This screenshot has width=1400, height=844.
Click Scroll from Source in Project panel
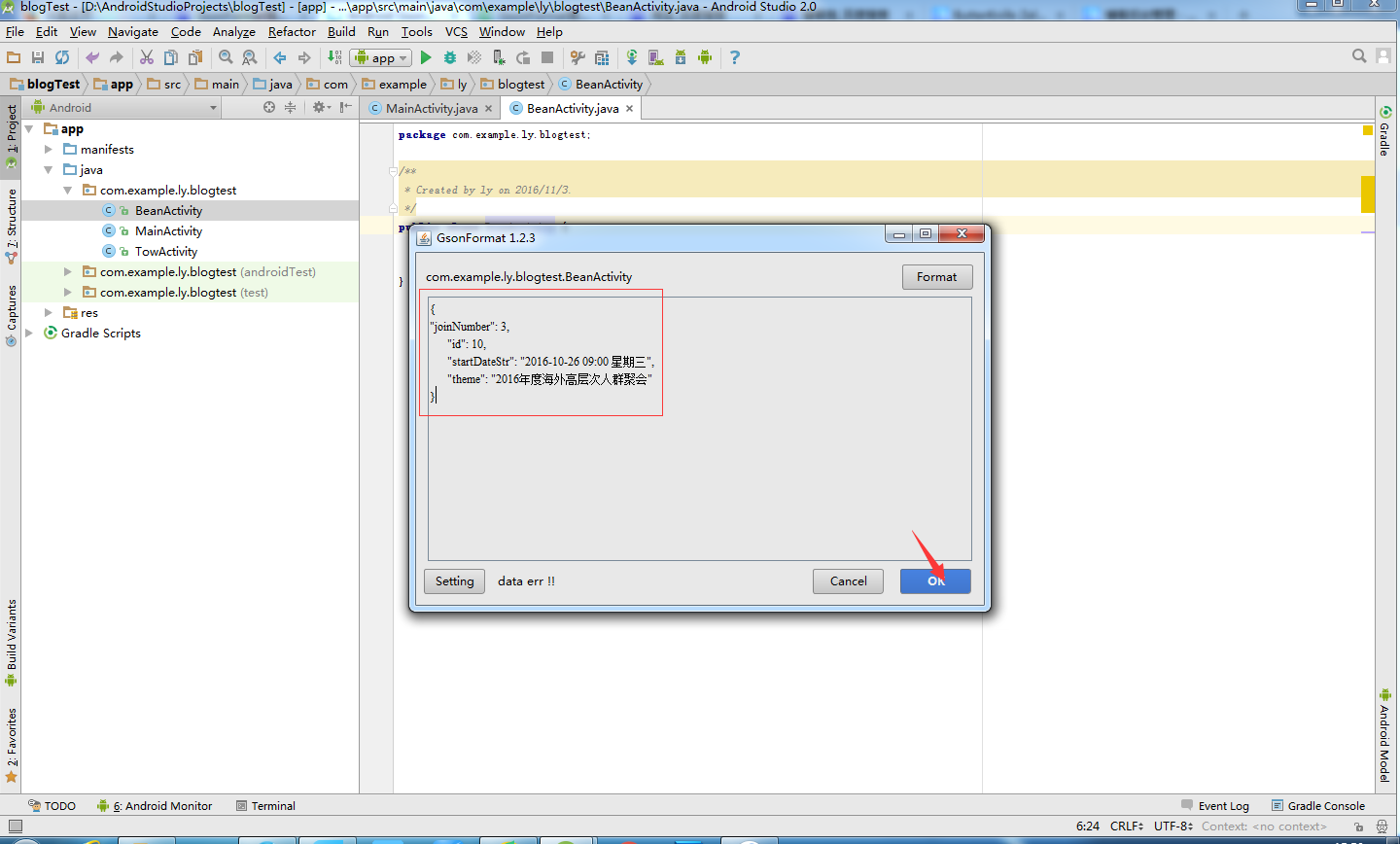pos(269,107)
